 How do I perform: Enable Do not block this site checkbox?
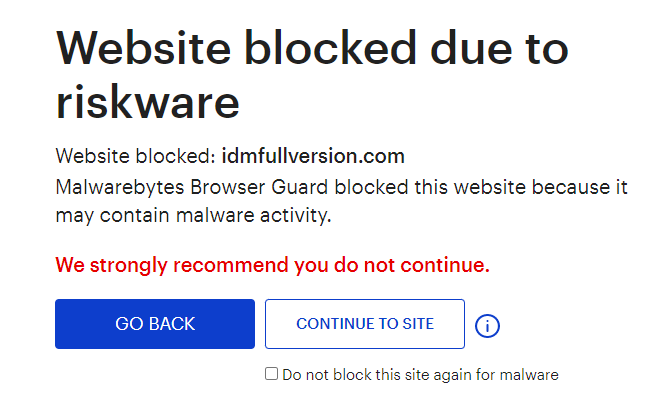272,374
